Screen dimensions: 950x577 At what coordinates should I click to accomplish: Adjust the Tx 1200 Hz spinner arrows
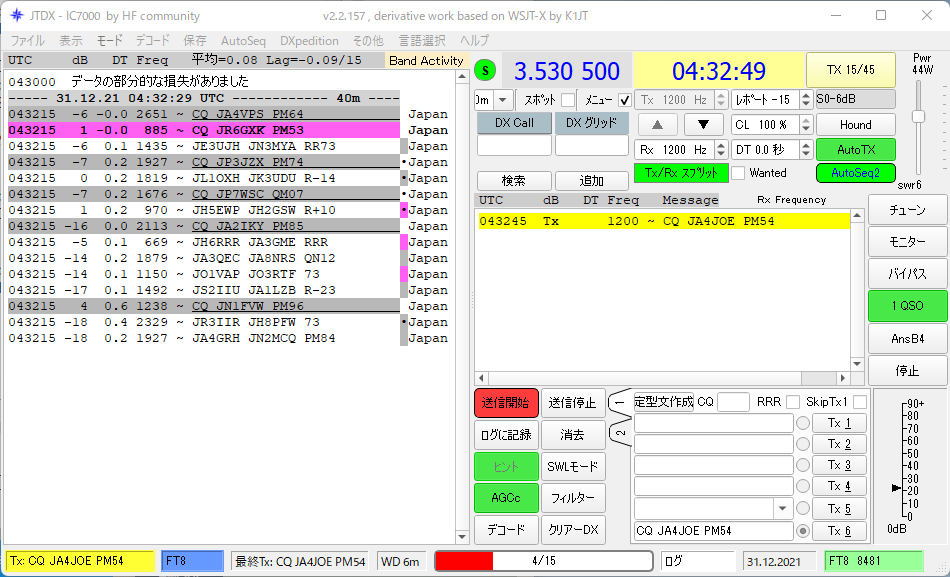(x=721, y=99)
